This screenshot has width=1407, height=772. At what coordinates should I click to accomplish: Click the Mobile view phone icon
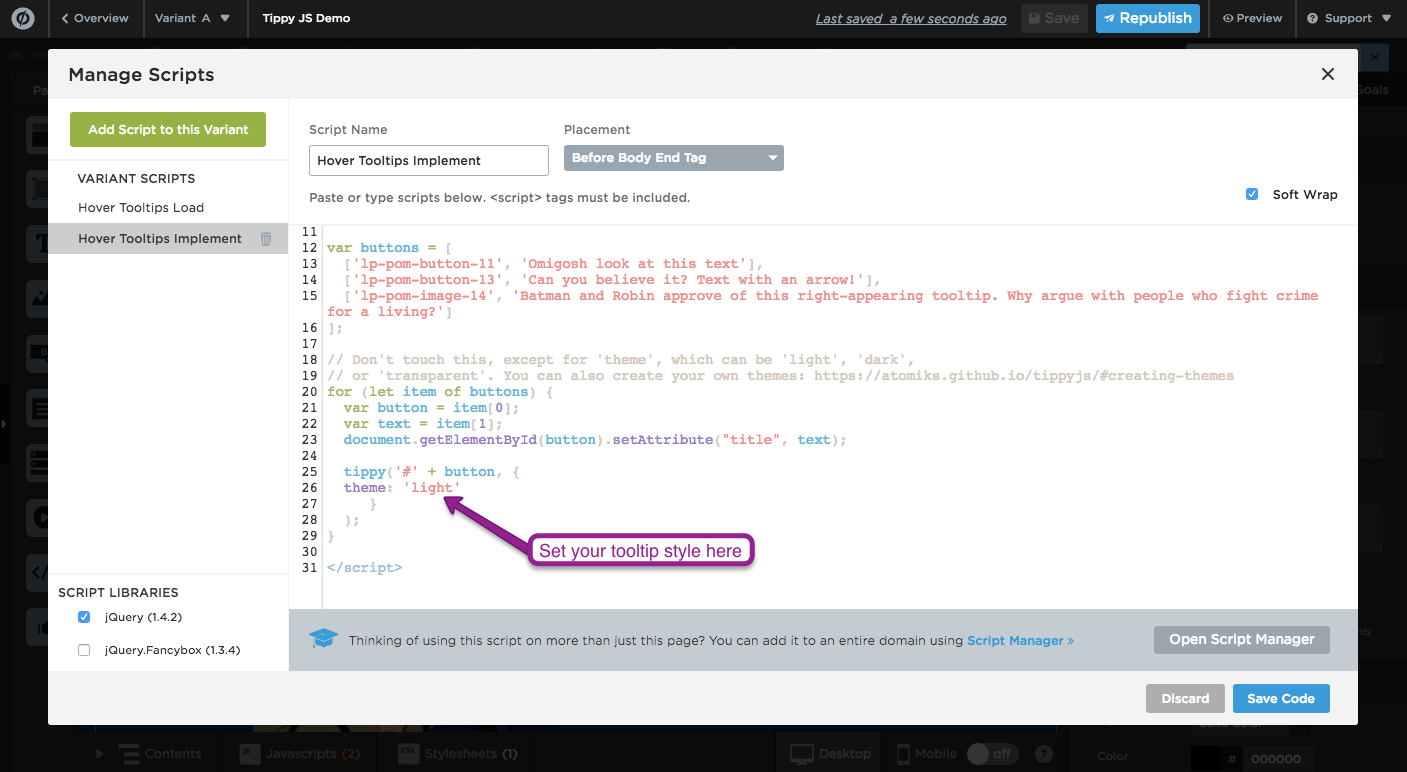tap(903, 754)
